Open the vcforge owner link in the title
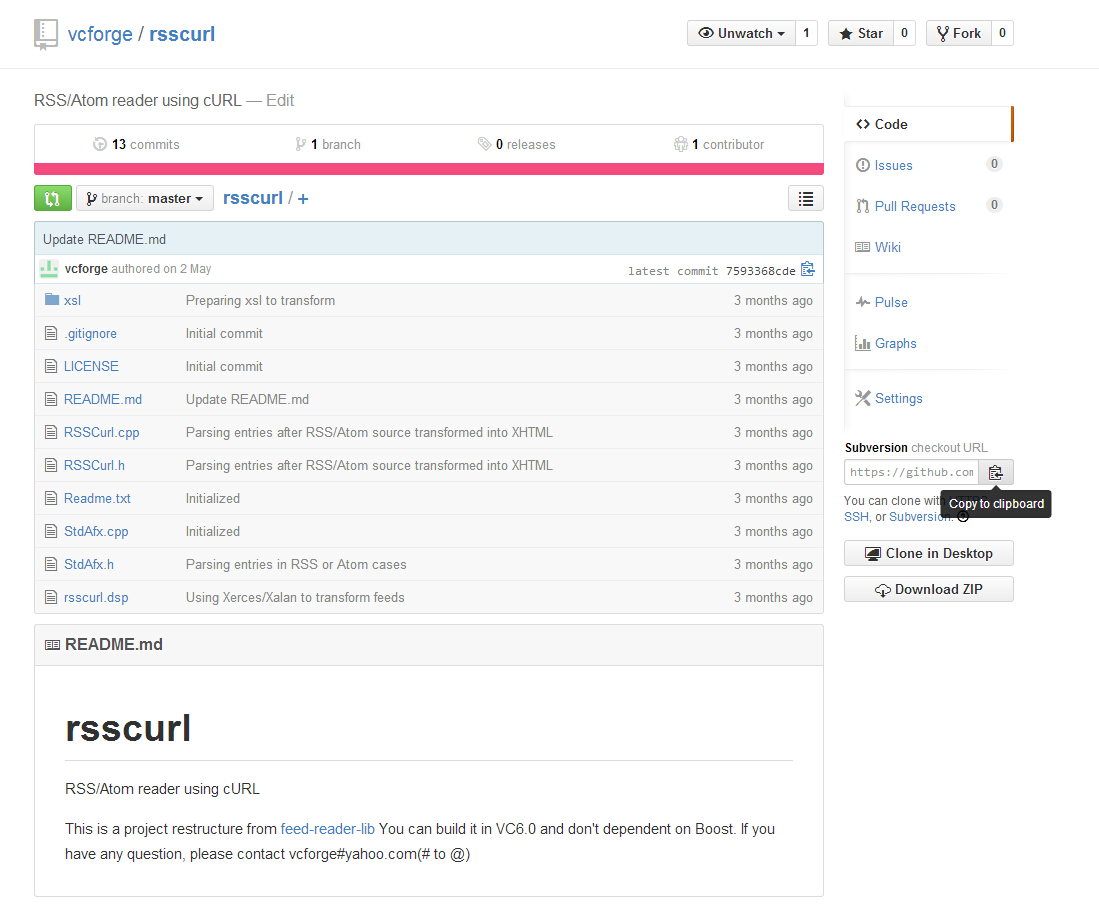The width and height of the screenshot is (1099, 913). point(100,34)
